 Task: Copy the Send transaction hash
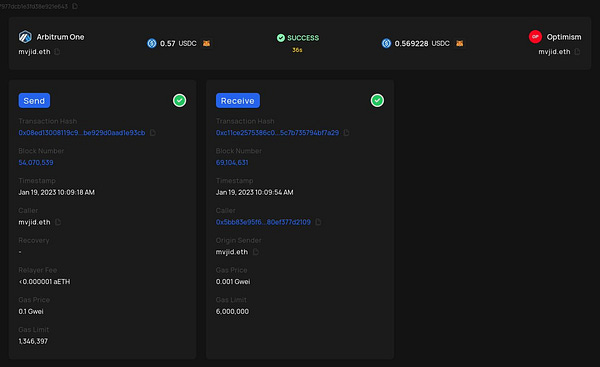pos(153,133)
